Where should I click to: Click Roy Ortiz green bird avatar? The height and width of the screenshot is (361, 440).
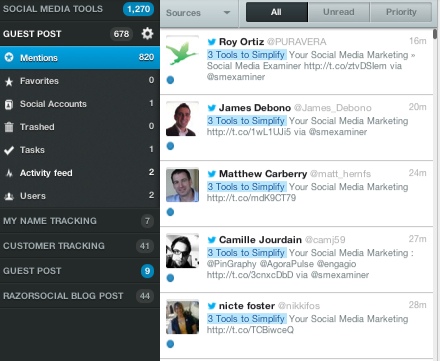click(x=182, y=53)
